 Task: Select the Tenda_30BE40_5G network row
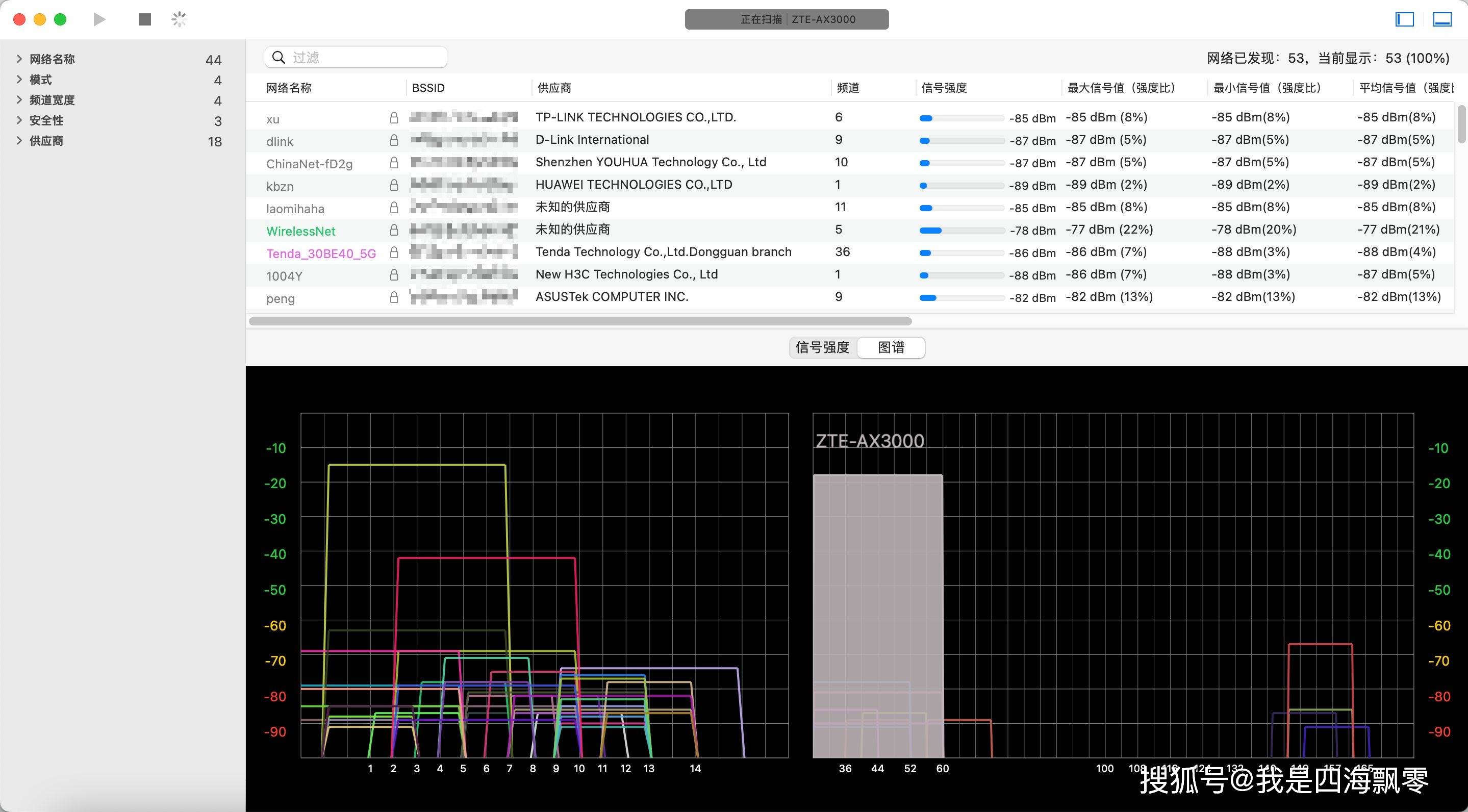321,253
